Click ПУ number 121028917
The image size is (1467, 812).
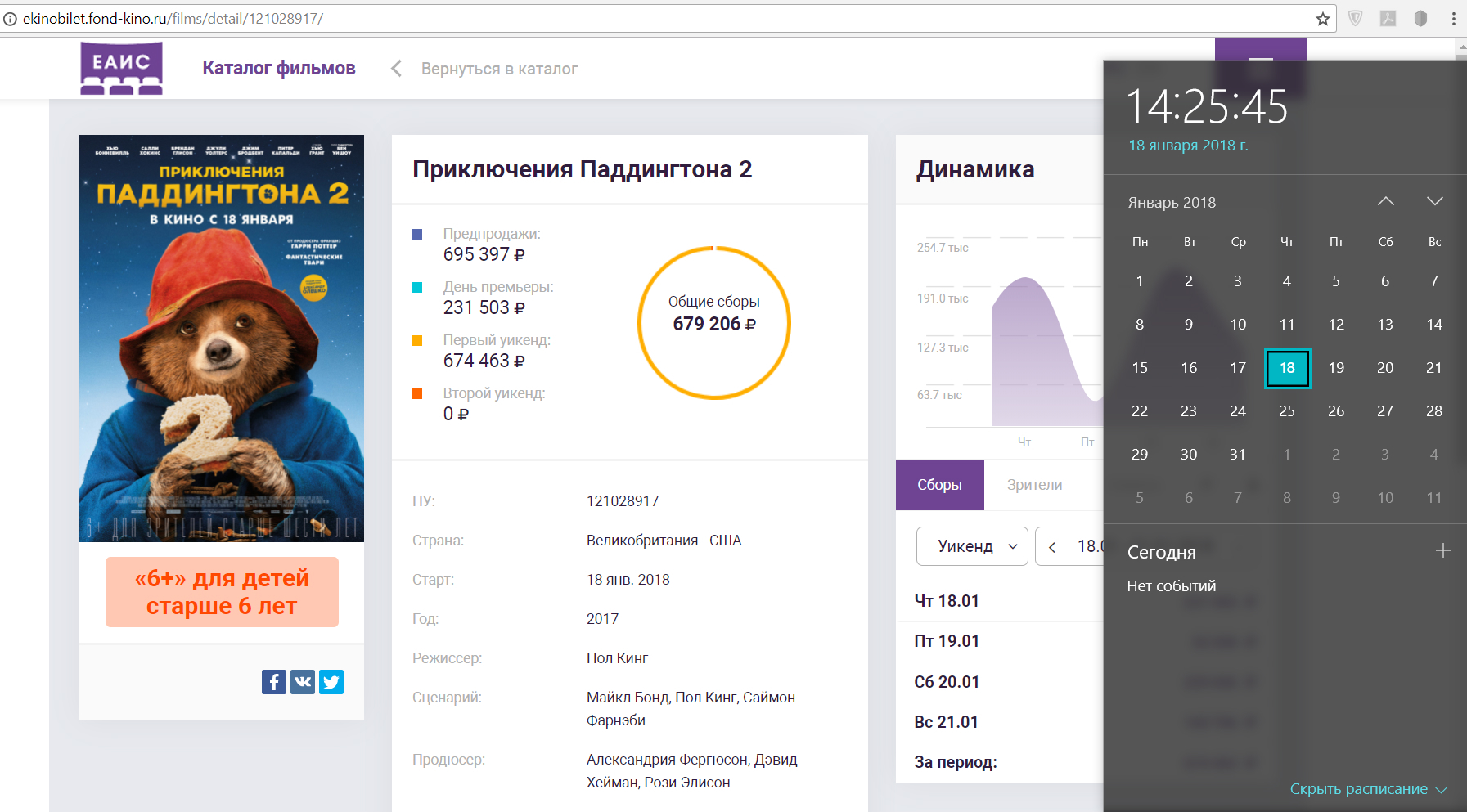point(623,501)
